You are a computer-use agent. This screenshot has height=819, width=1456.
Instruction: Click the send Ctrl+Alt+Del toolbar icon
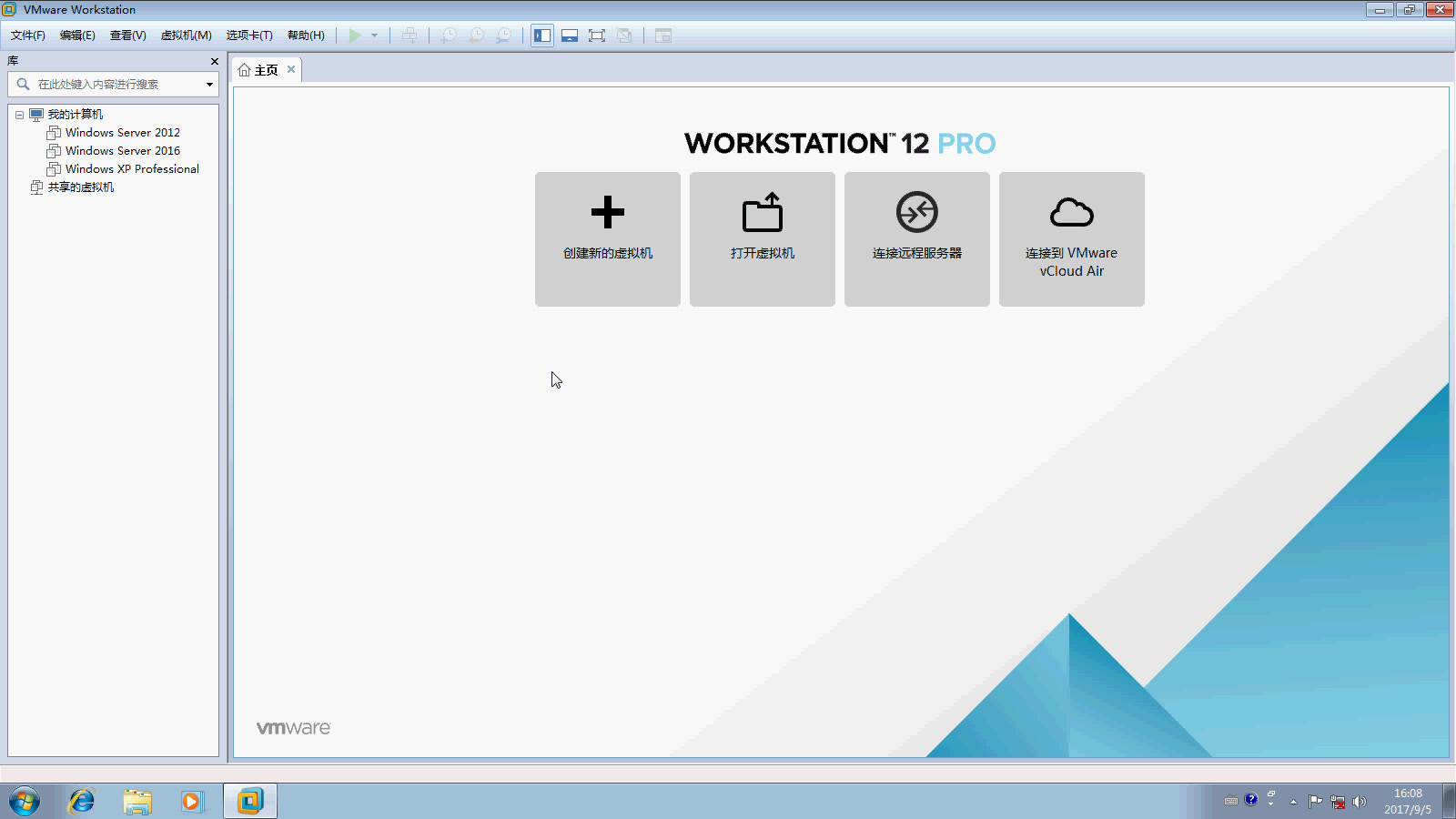pos(409,35)
